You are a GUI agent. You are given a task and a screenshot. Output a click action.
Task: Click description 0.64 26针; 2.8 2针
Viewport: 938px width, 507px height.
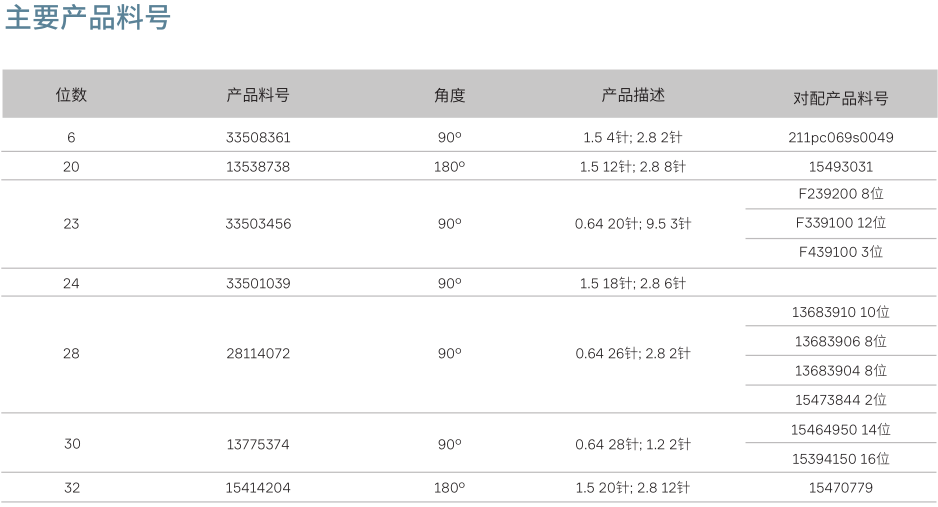[x=633, y=353]
